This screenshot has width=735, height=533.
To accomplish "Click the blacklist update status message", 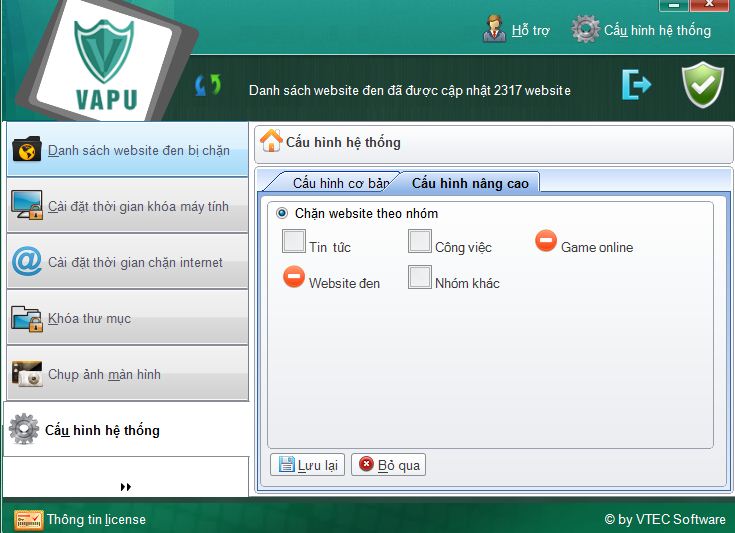I will [410, 90].
